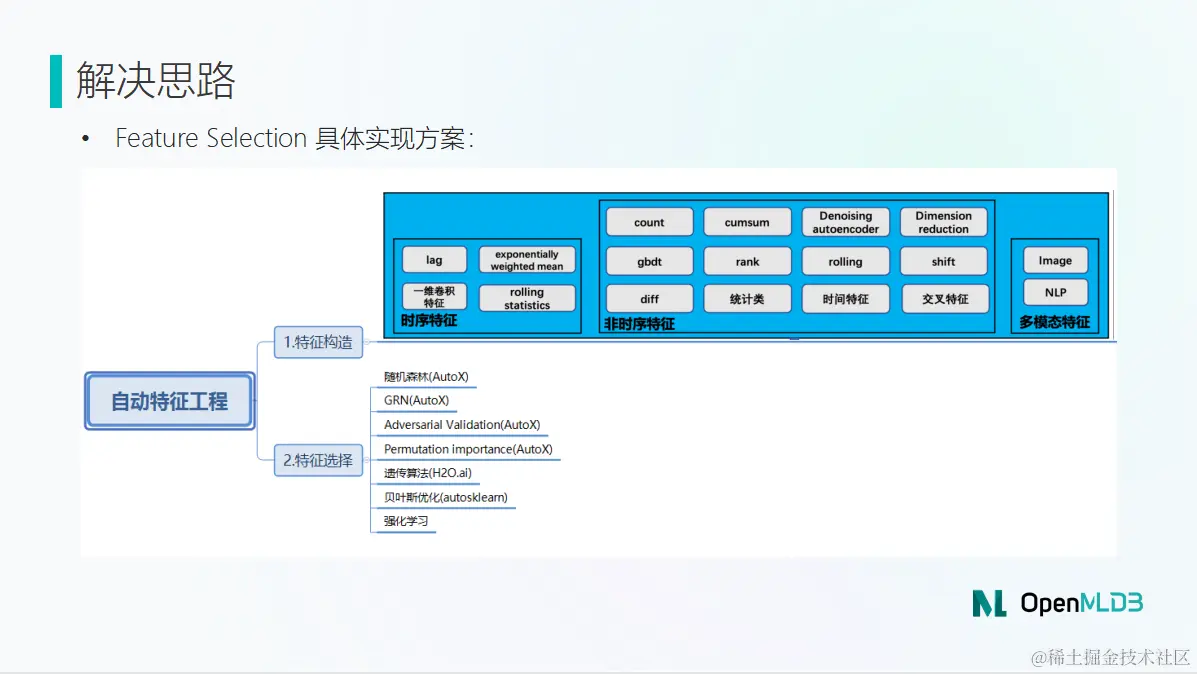Viewport: 1197px width, 674px height.
Task: Open the Dimension reduction item
Action: (x=943, y=221)
